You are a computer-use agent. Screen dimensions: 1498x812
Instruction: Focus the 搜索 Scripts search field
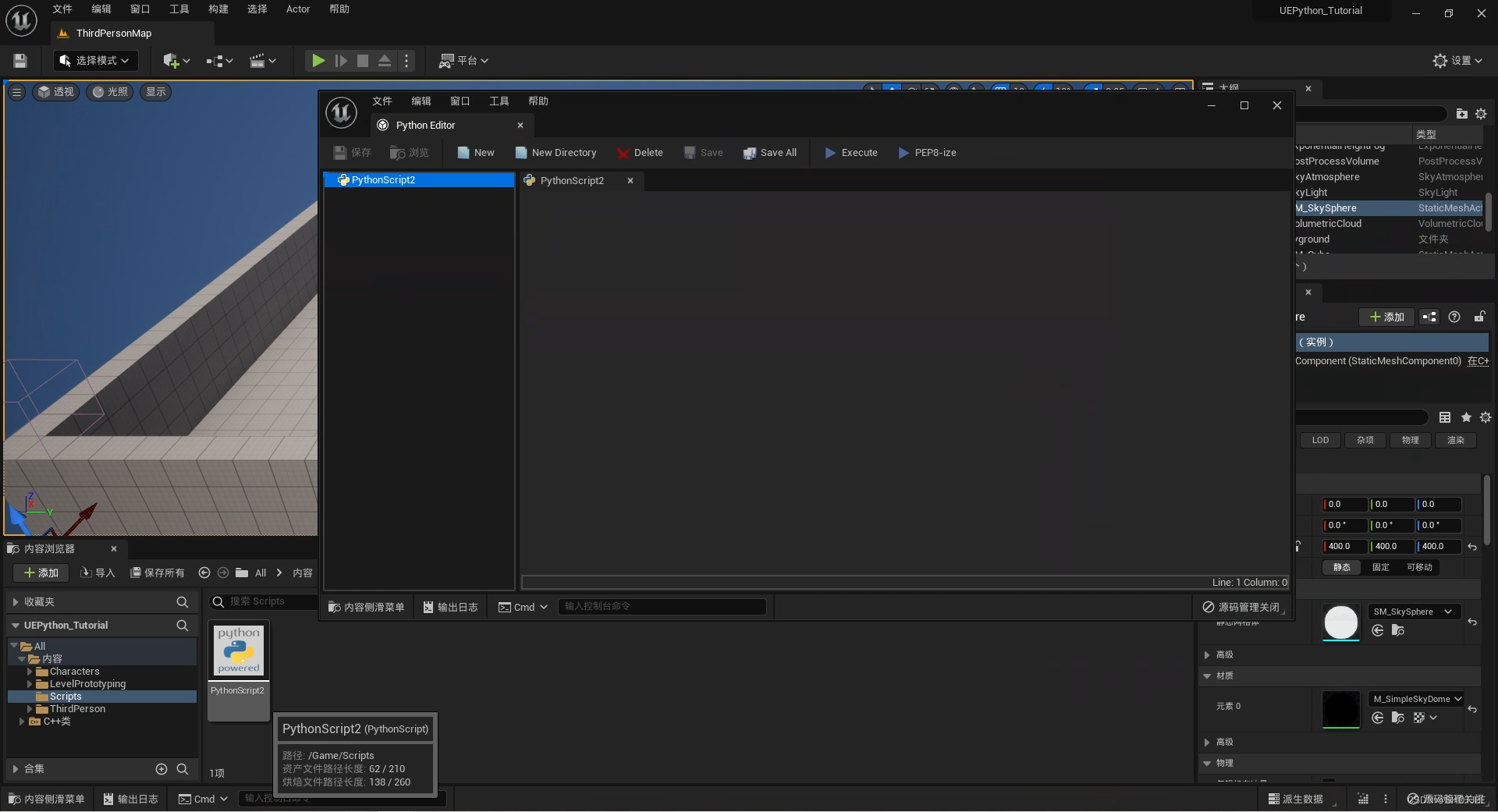[x=263, y=601]
